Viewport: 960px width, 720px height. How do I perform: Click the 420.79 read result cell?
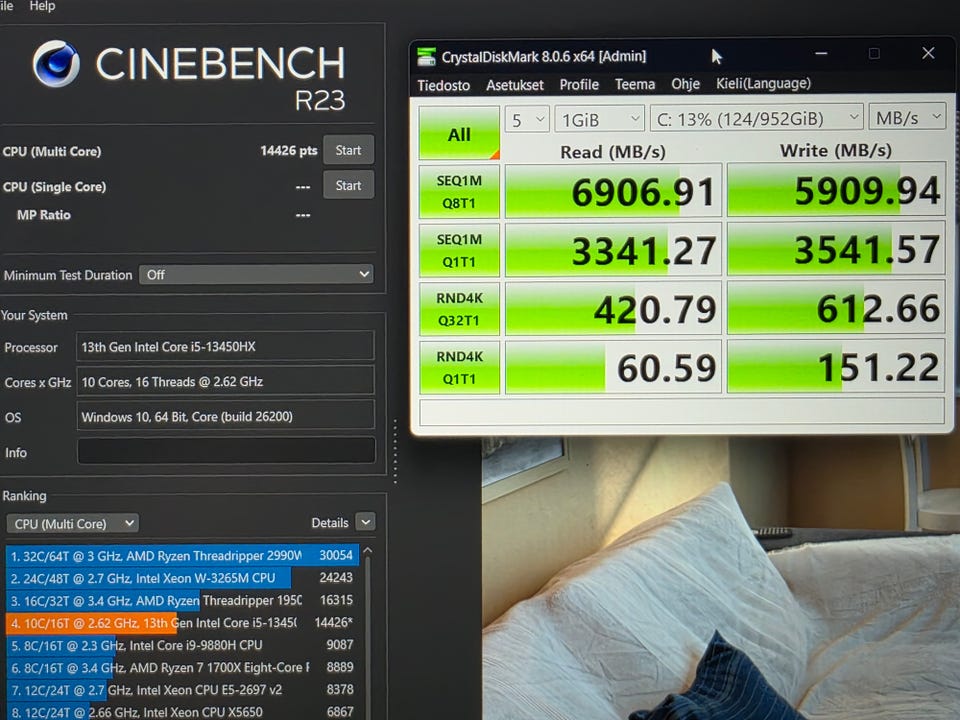click(613, 308)
